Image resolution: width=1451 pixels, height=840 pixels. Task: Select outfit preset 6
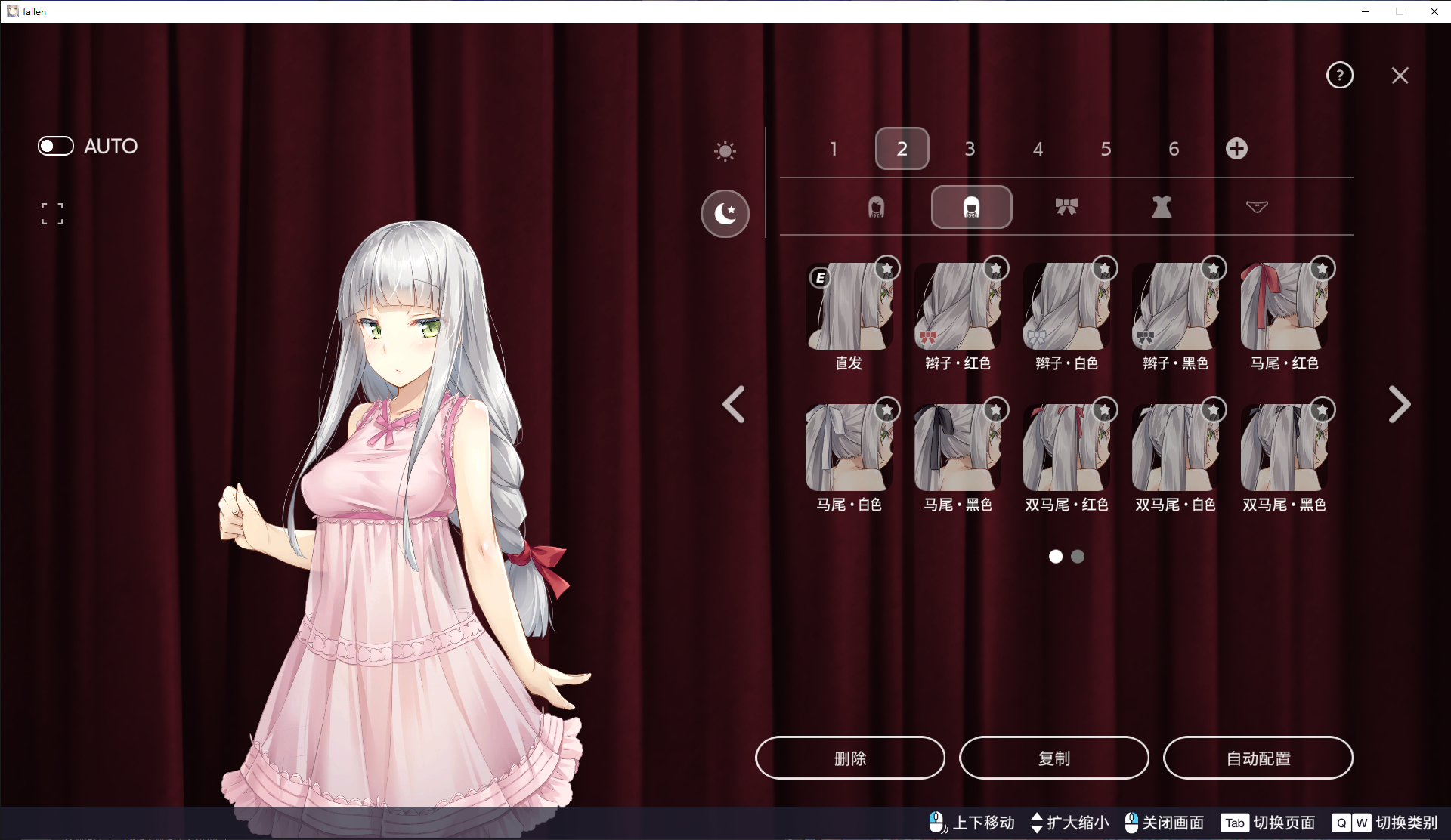[1174, 149]
